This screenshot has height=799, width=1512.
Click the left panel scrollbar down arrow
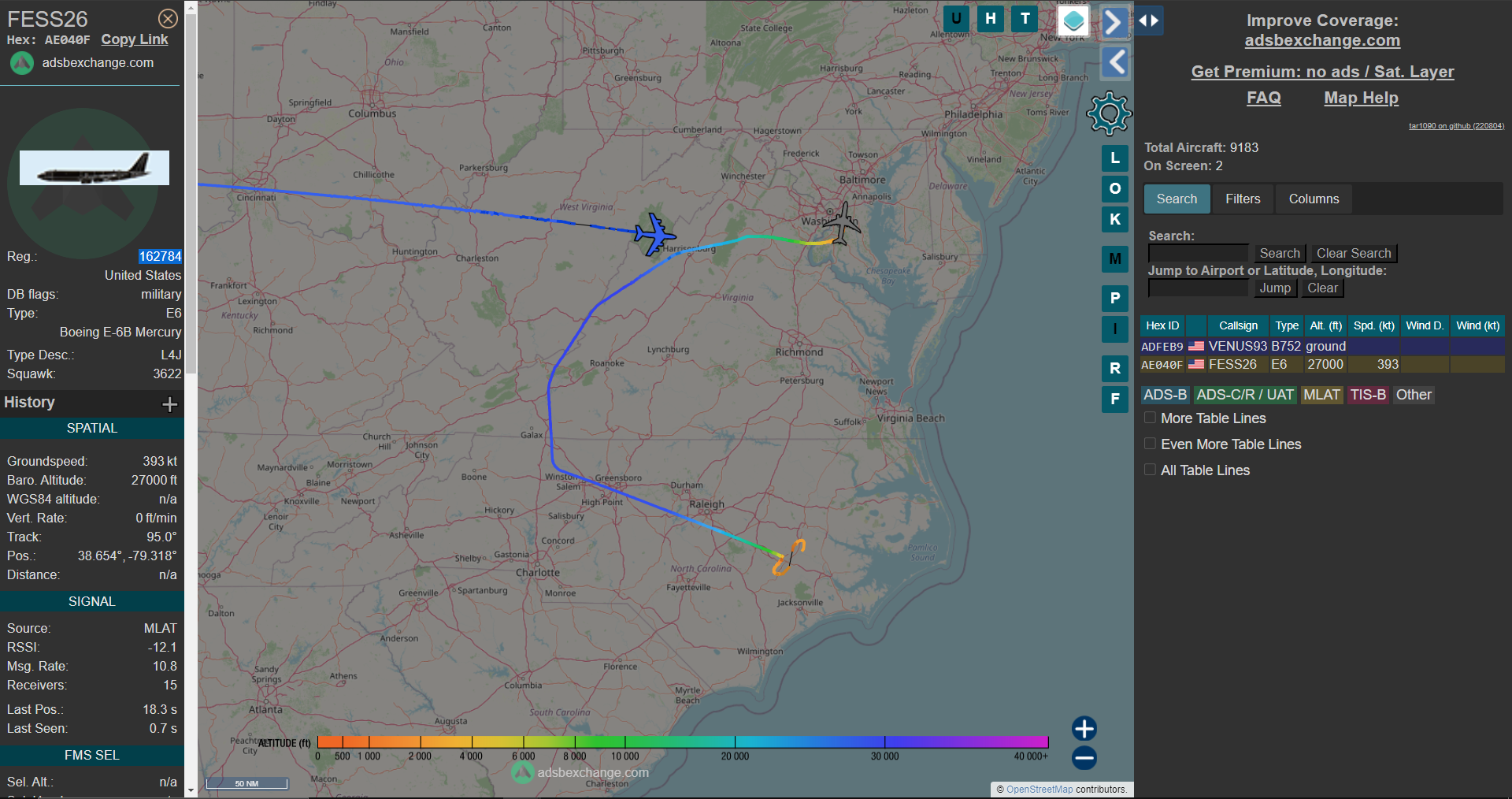[191, 790]
